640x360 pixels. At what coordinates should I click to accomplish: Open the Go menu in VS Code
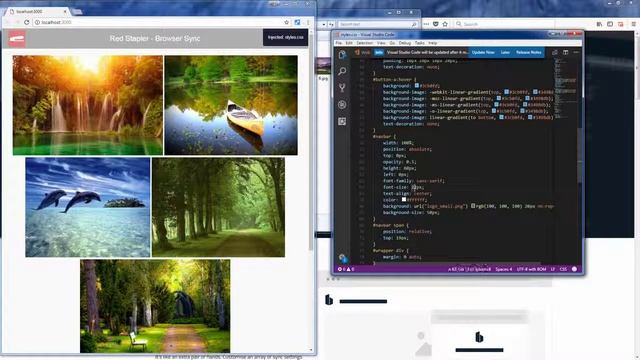click(x=392, y=43)
